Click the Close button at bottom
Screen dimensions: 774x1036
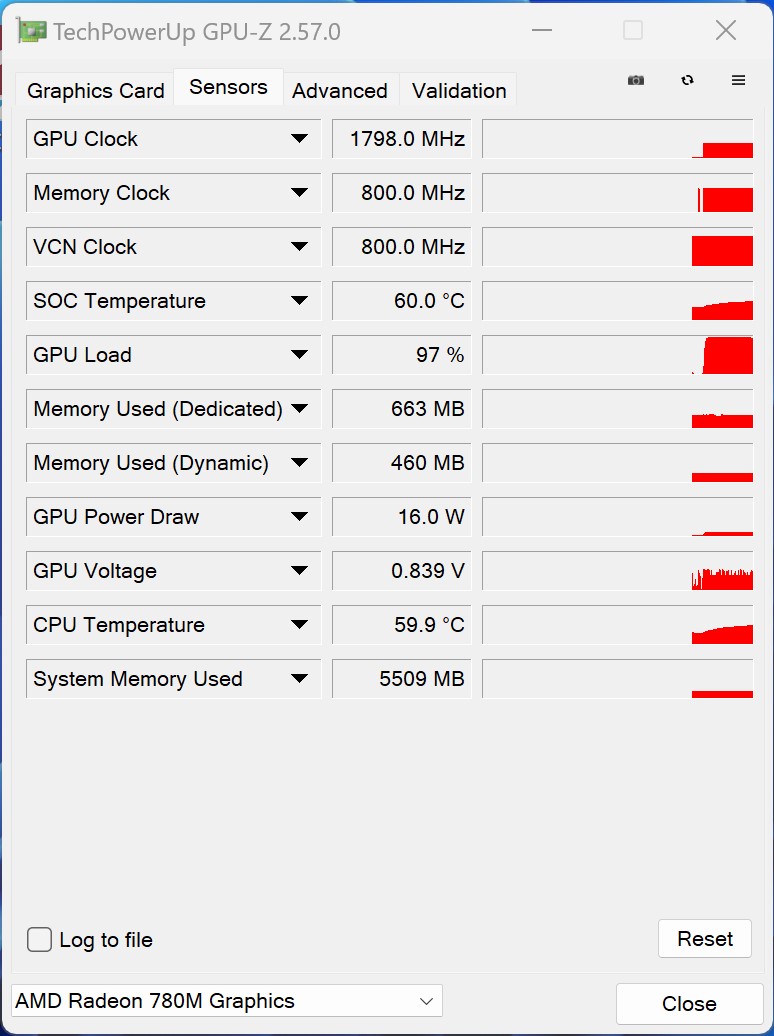point(689,1003)
